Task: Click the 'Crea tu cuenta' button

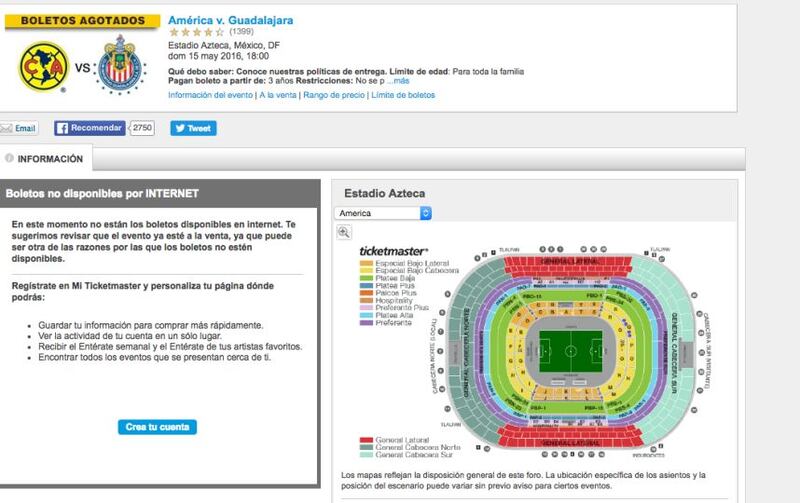Action: 157,427
